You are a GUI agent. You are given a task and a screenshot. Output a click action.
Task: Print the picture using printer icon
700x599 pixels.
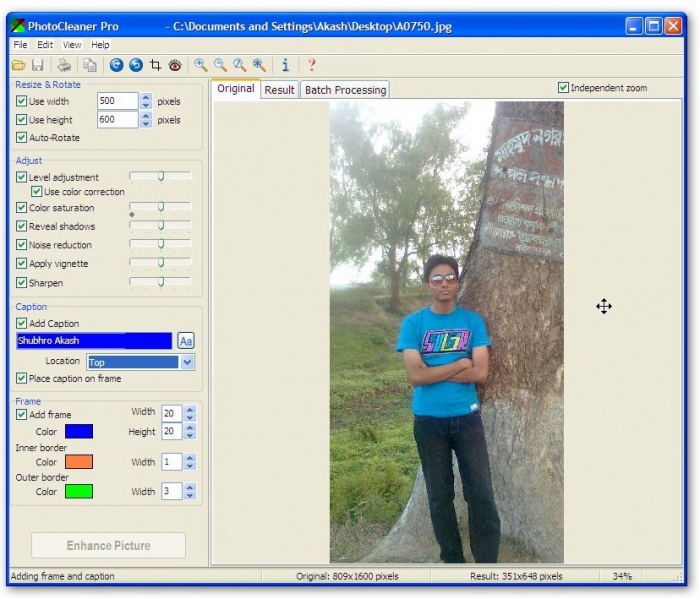tap(64, 66)
